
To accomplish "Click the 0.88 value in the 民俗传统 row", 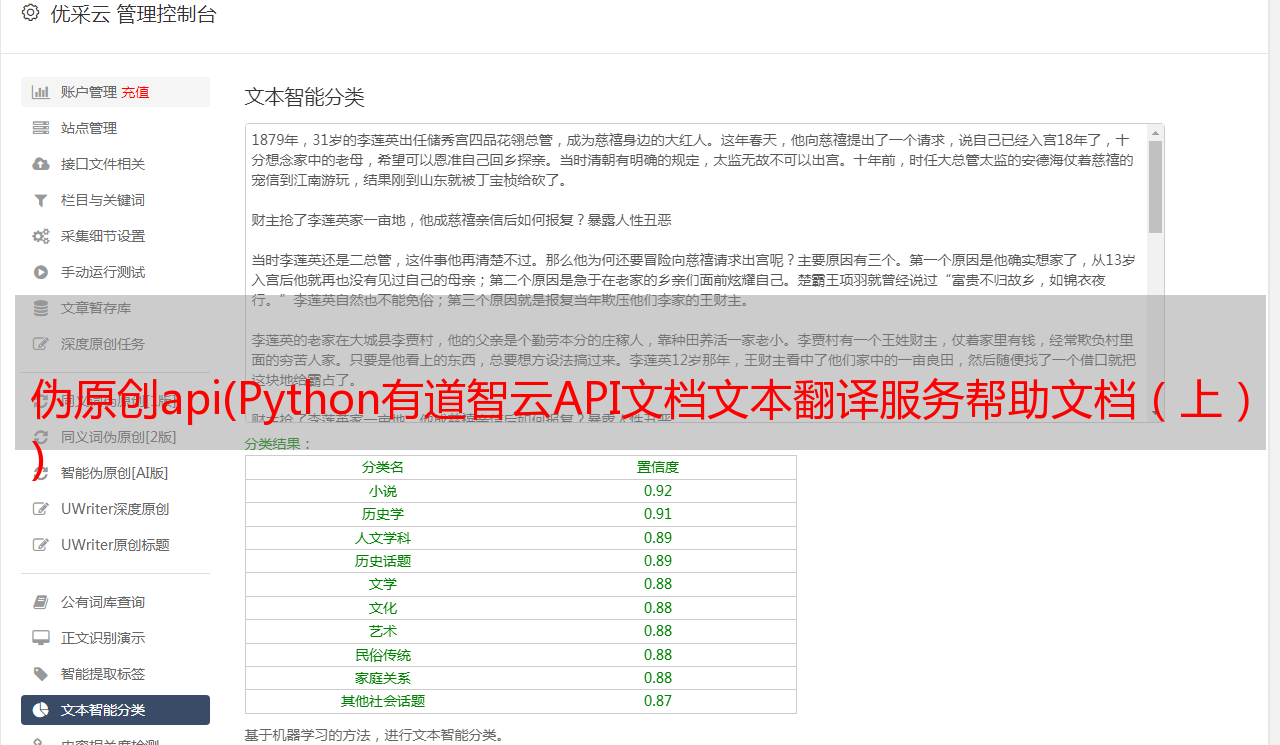I will [658, 655].
